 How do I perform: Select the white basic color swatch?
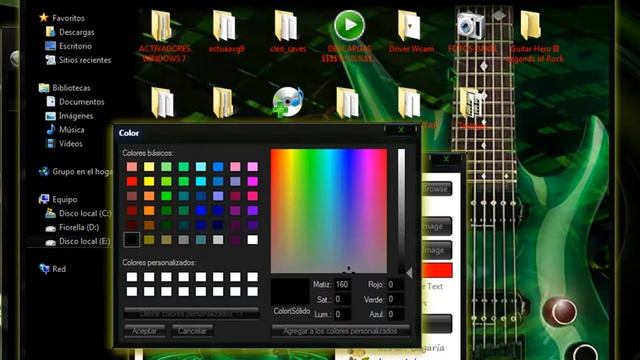253,240
